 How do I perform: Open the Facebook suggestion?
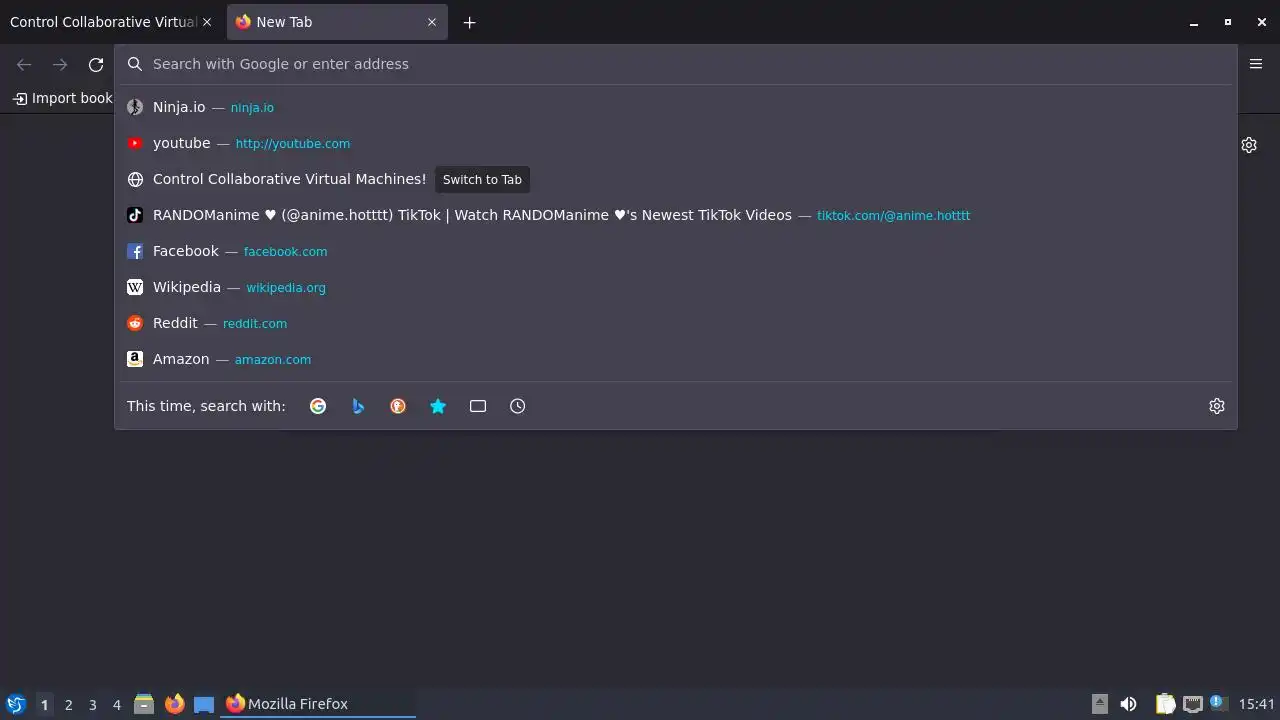coord(676,251)
